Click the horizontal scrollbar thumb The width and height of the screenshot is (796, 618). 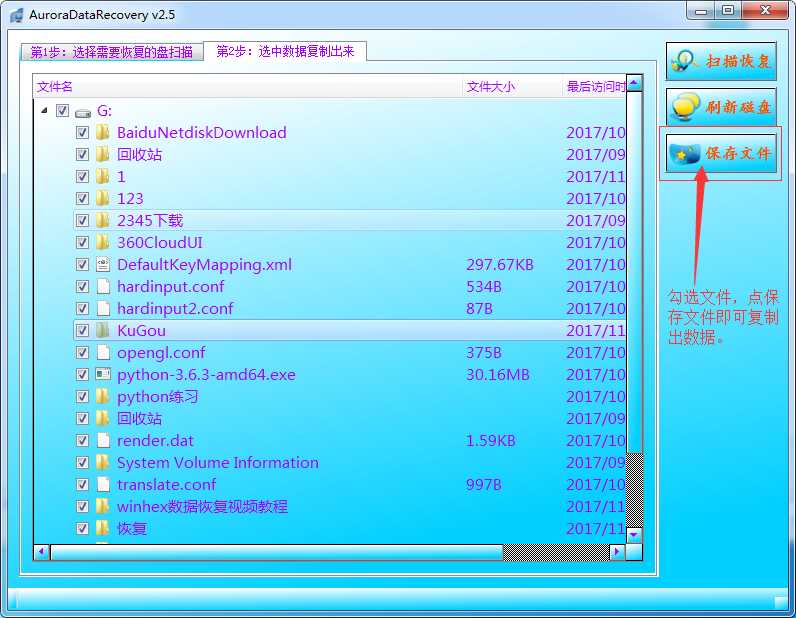277,552
